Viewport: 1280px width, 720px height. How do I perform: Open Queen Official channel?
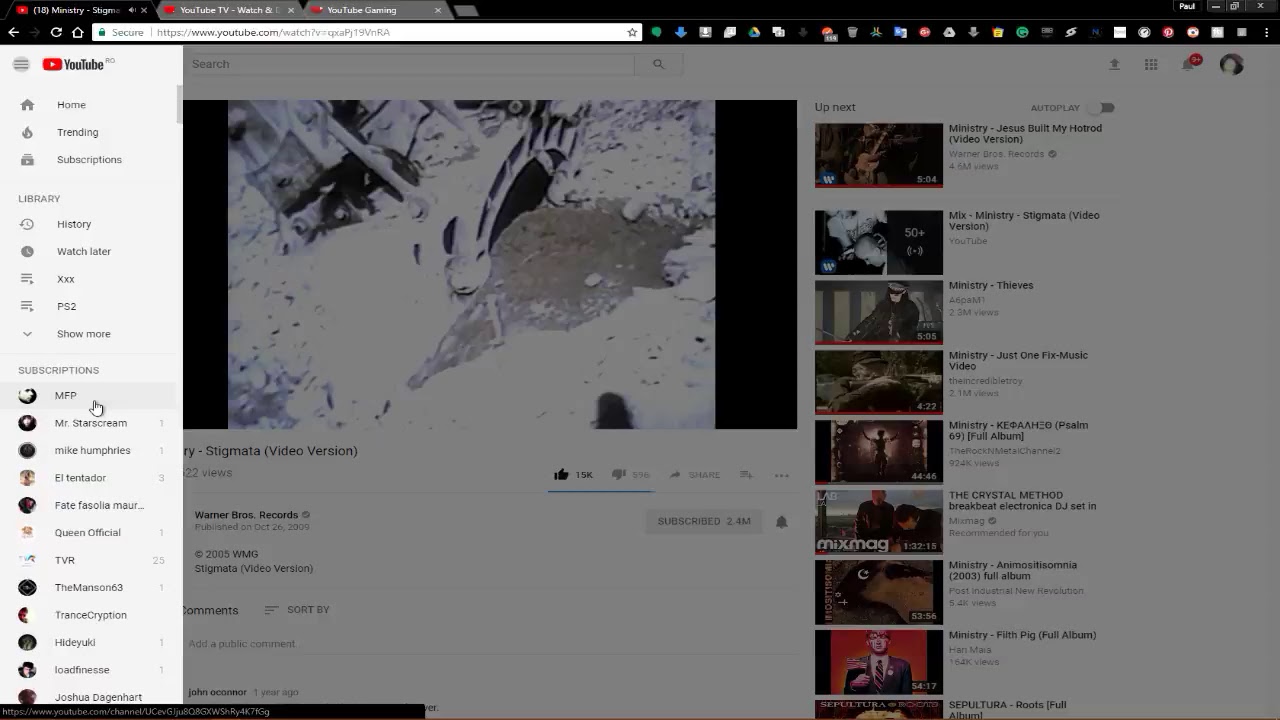tap(90, 533)
